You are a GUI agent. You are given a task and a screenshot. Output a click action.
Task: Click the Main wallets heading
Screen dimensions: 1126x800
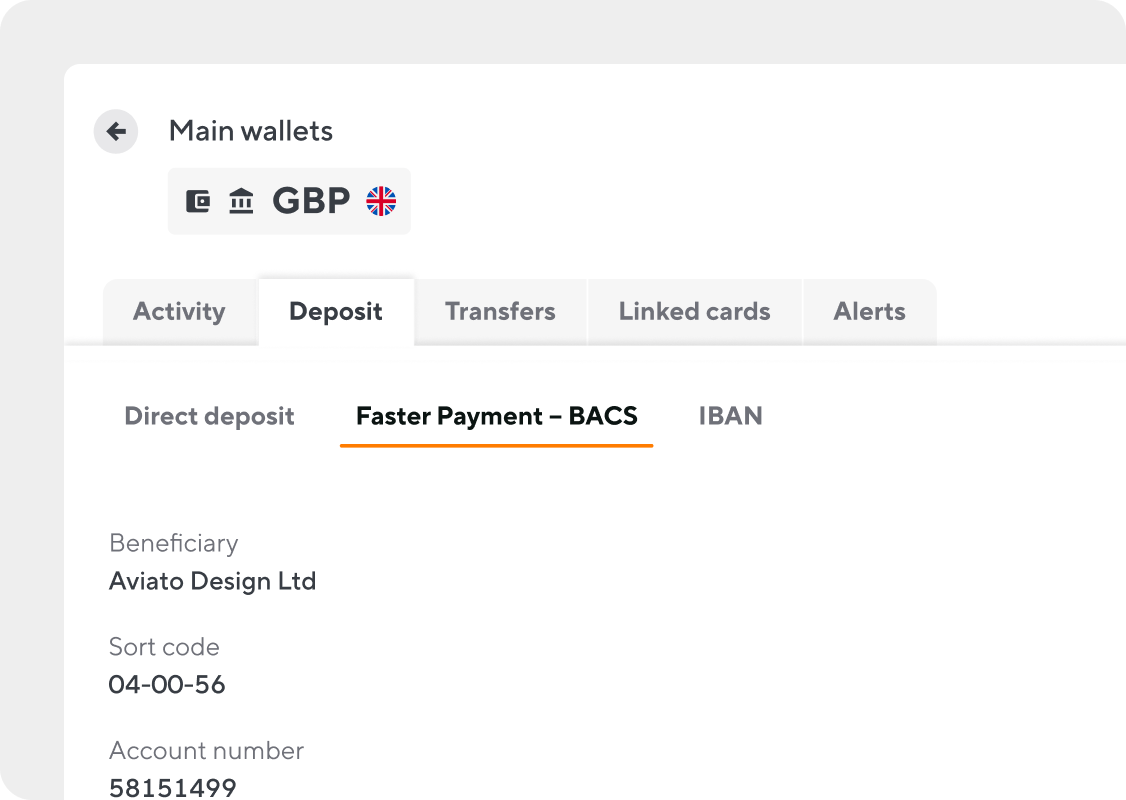(x=252, y=131)
